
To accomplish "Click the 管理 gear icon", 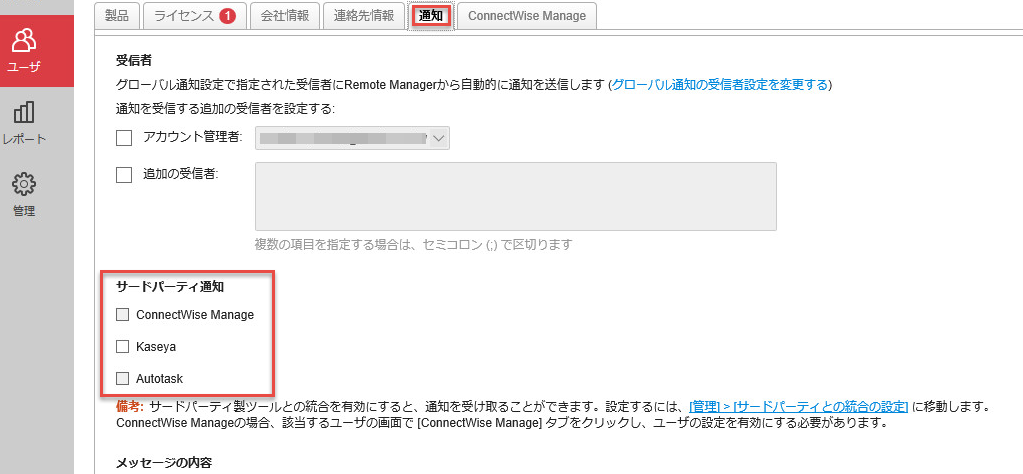I will click(24, 185).
